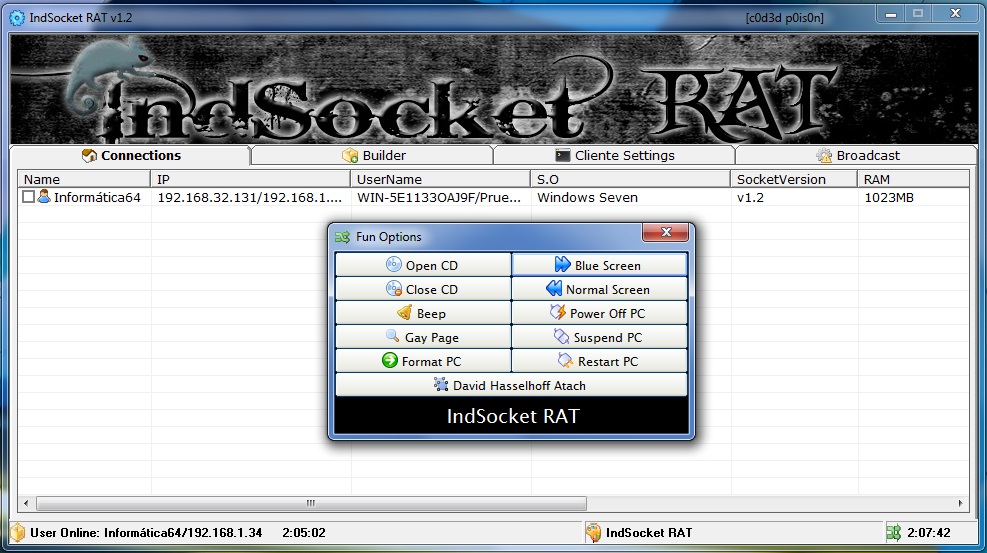987x553 pixels.
Task: Click the user icon next to Informática64
Action: 44,196
